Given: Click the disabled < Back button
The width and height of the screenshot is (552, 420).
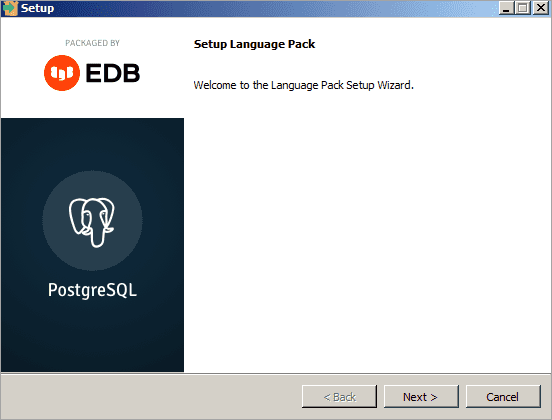Looking at the screenshot, I should click(x=339, y=397).
